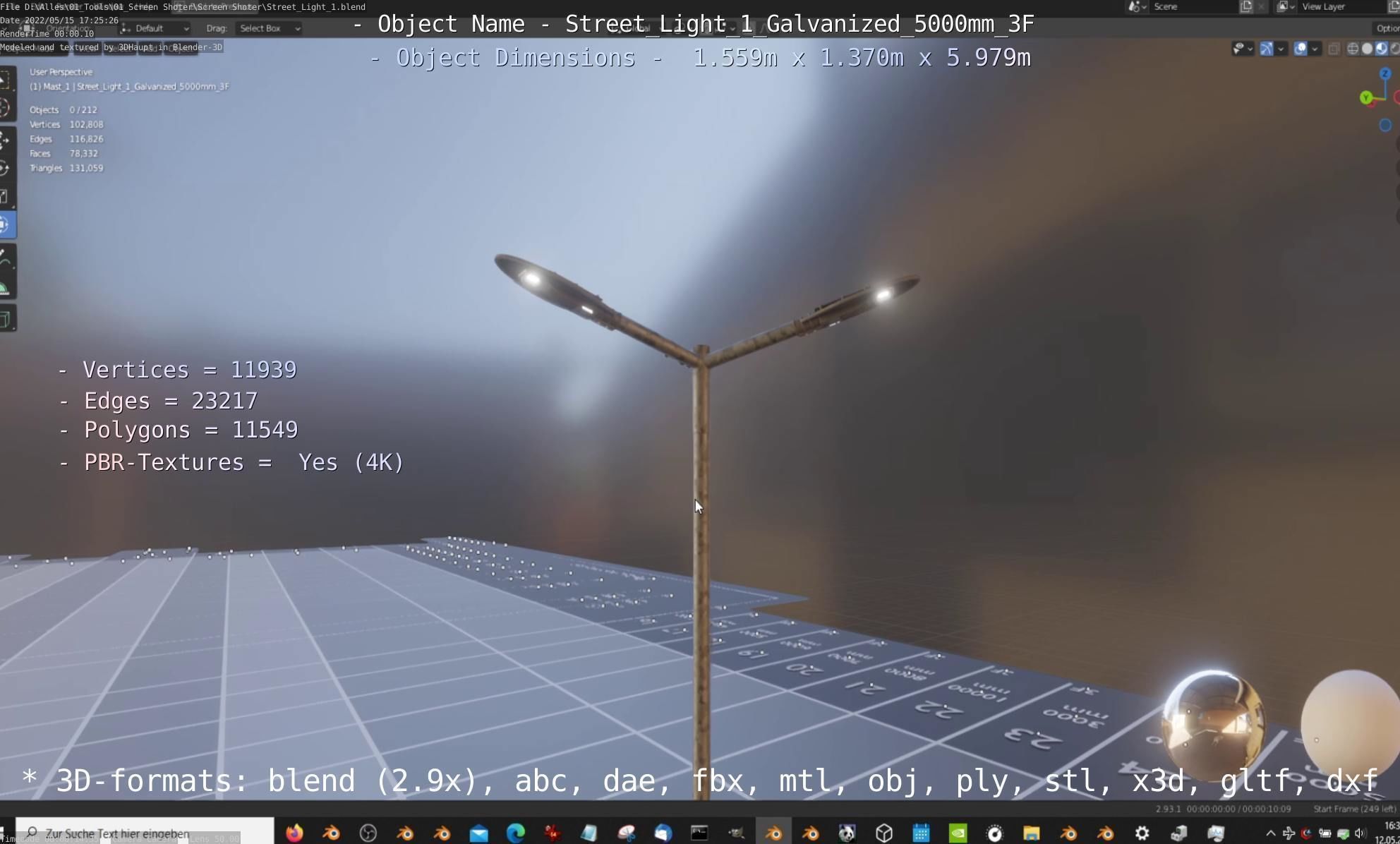
Task: Open the 3D Viewer cube taskbar icon
Action: coord(884,833)
